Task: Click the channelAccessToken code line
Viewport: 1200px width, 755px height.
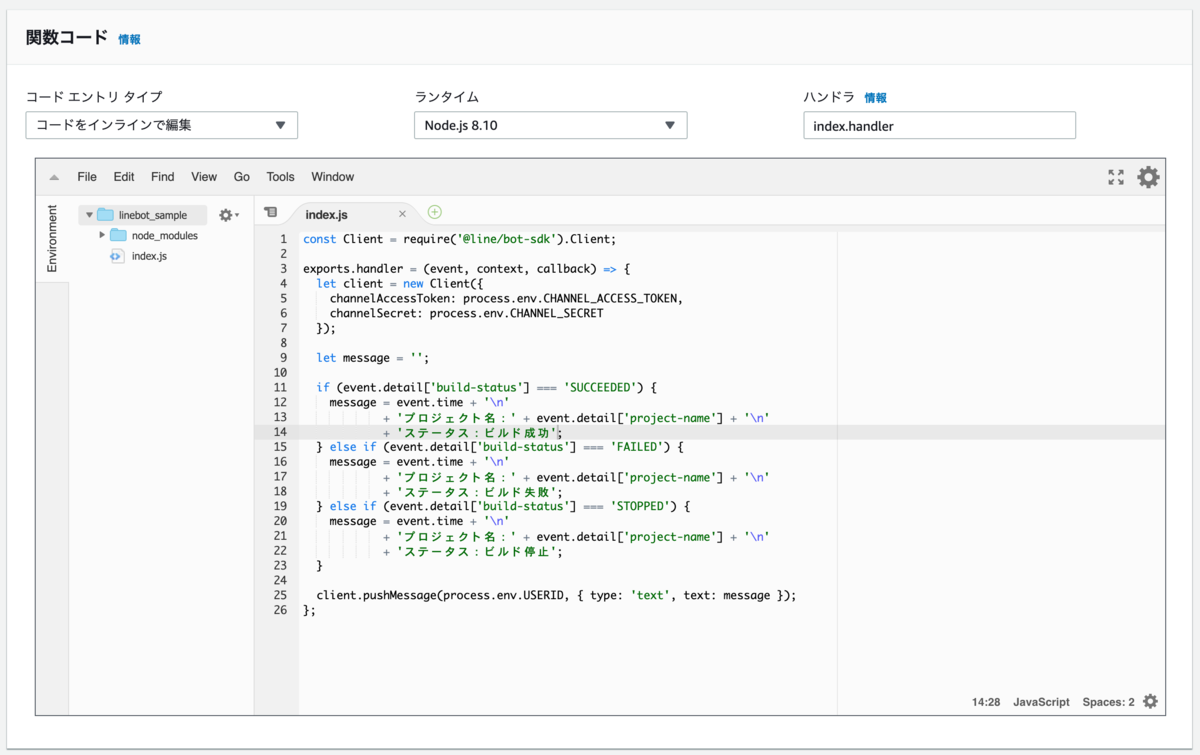Action: point(506,298)
